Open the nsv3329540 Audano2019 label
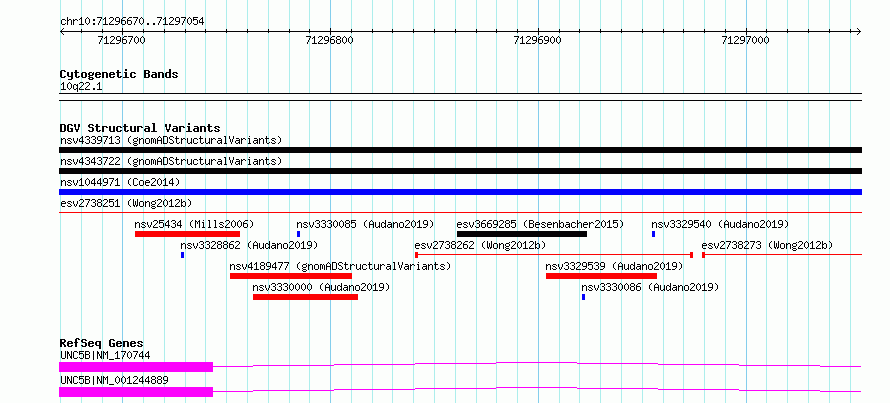 click(x=720, y=224)
